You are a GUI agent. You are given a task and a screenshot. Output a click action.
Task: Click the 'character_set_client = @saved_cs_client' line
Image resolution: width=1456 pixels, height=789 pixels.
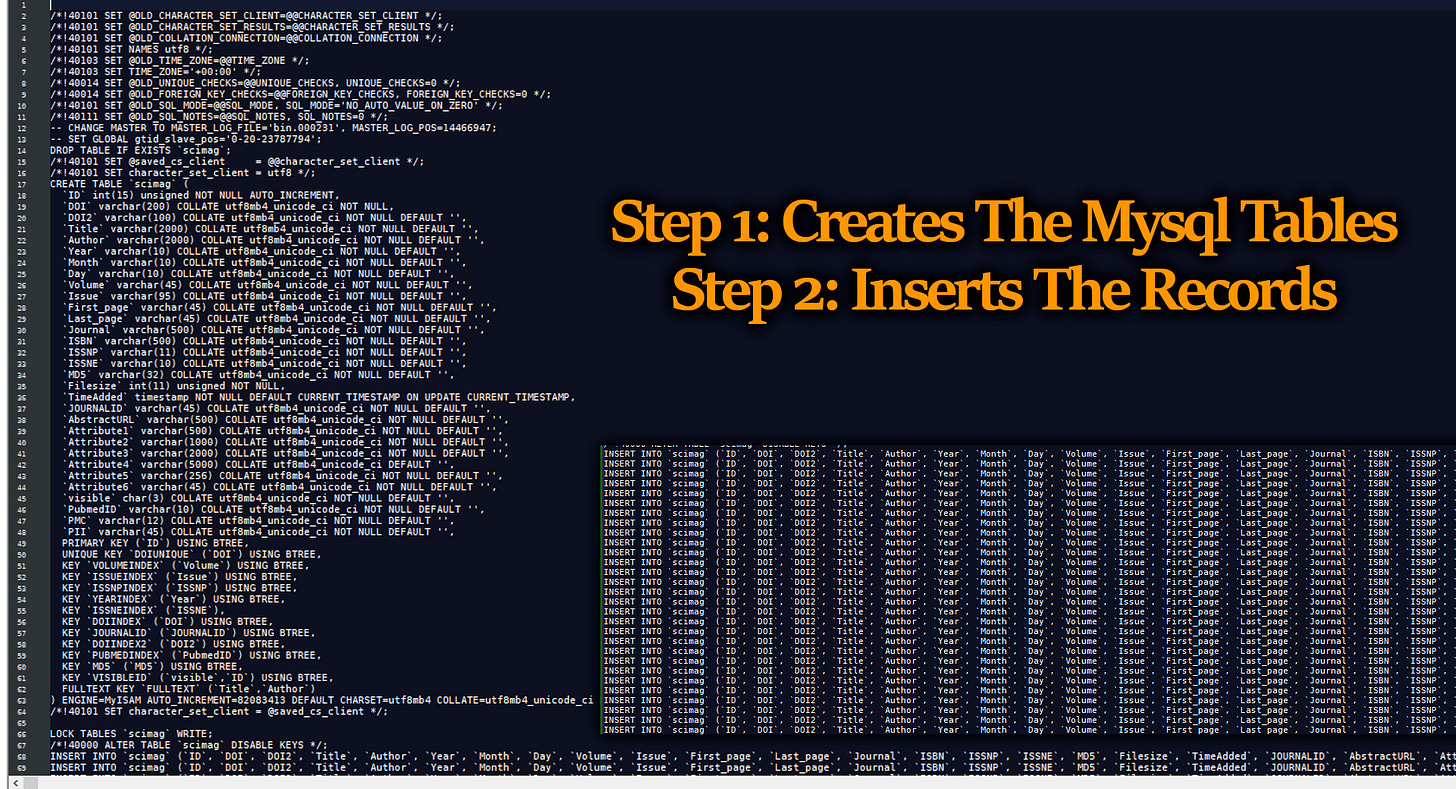pyautogui.click(x=218, y=711)
